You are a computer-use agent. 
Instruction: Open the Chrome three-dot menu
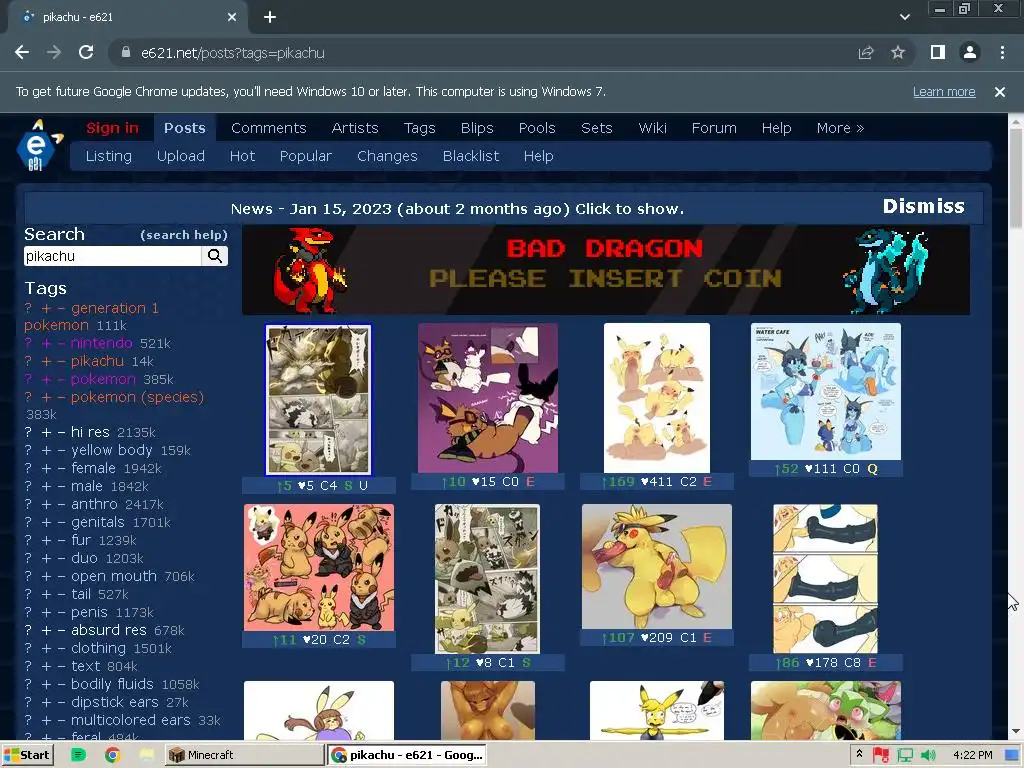click(x=1002, y=52)
